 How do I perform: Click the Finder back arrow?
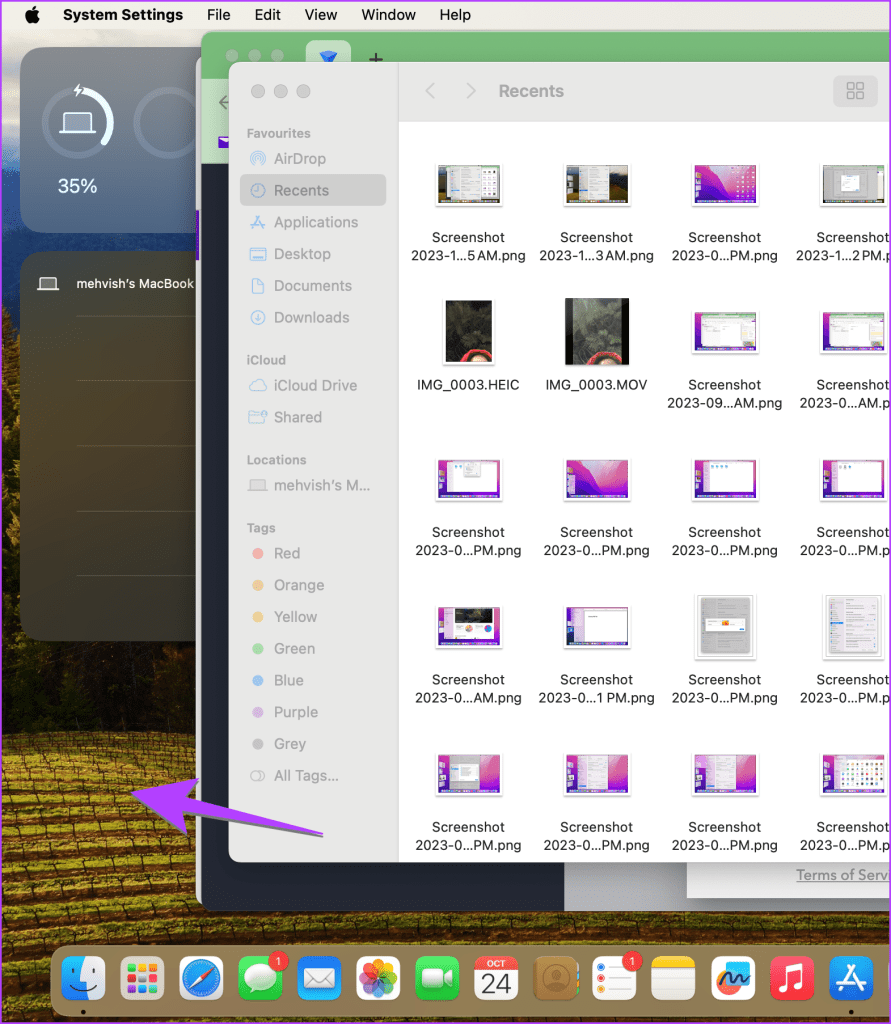431,91
